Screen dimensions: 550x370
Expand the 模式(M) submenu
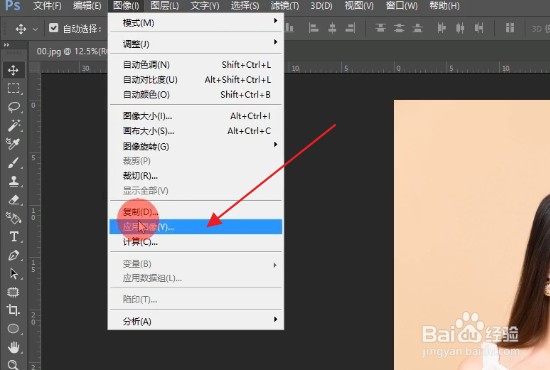[x=196, y=22]
